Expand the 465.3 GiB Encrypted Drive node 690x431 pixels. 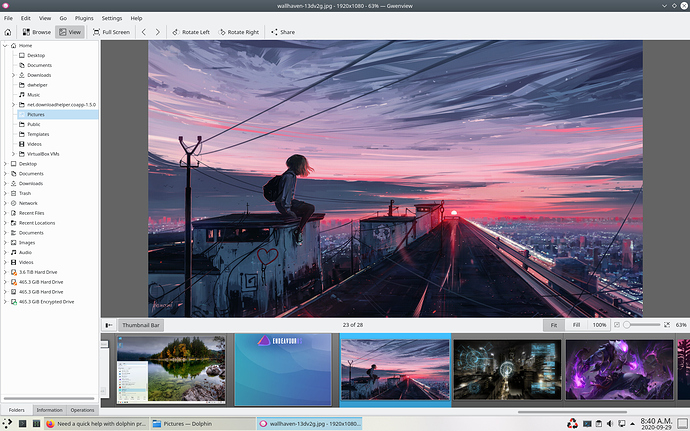(5, 302)
